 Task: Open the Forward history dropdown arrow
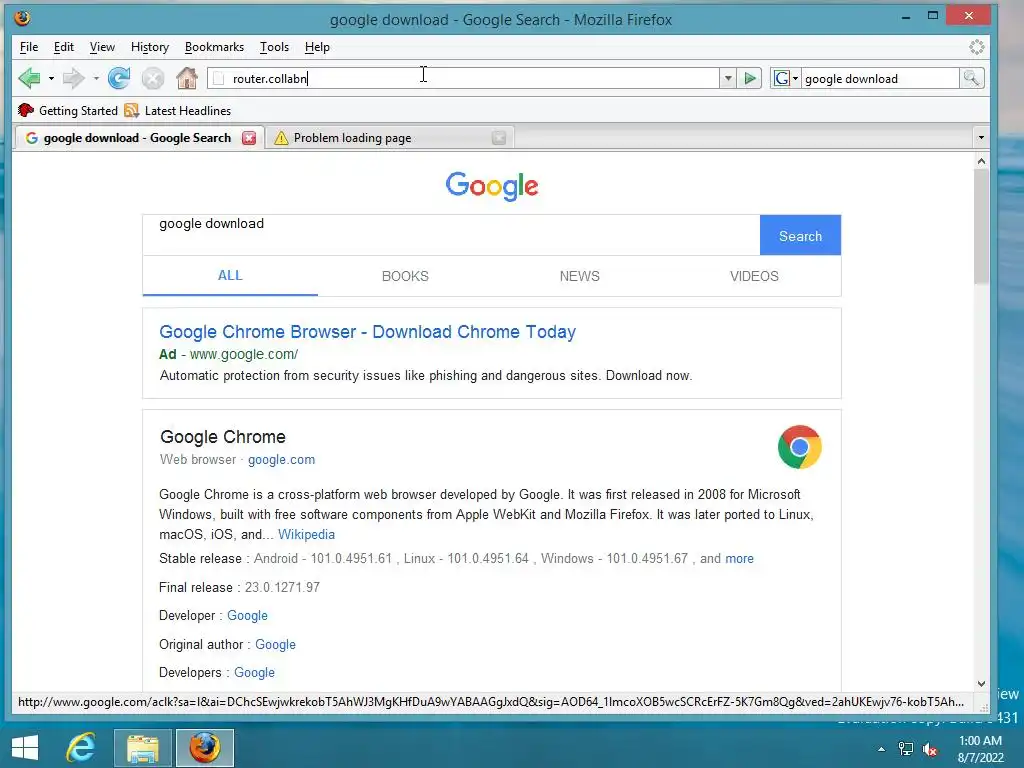tap(96, 78)
